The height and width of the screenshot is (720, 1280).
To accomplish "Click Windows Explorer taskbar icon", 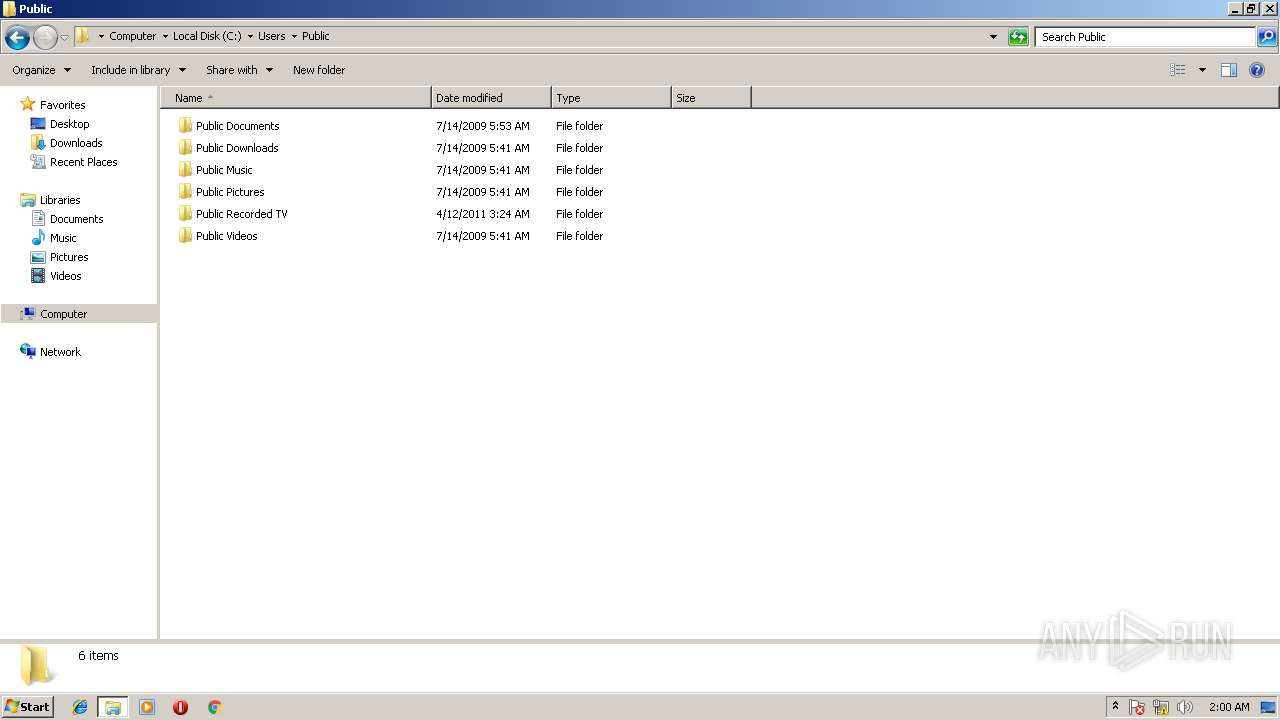I will click(113, 707).
